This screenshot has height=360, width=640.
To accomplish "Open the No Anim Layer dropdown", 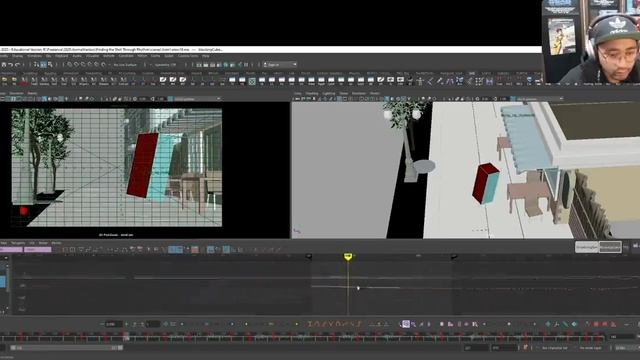I will click(x=590, y=348).
